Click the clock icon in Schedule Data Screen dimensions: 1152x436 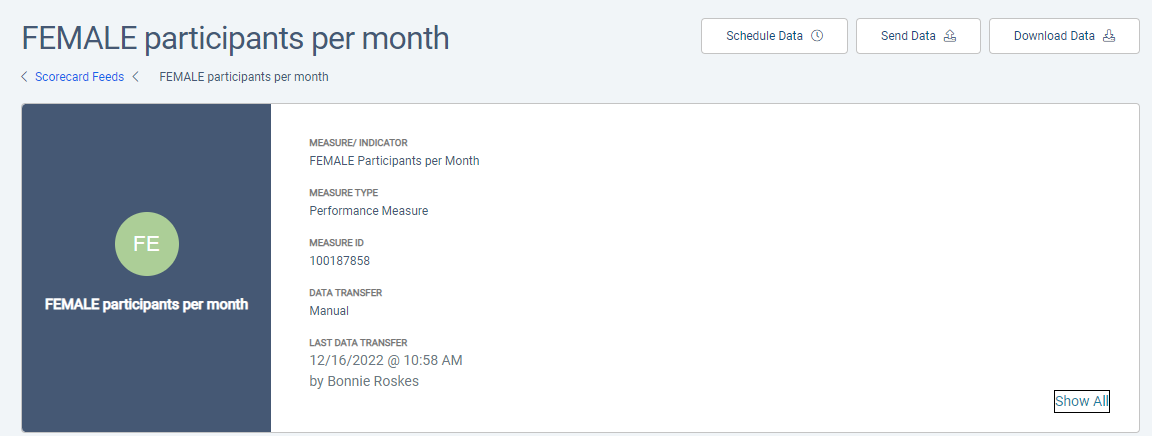tap(817, 36)
